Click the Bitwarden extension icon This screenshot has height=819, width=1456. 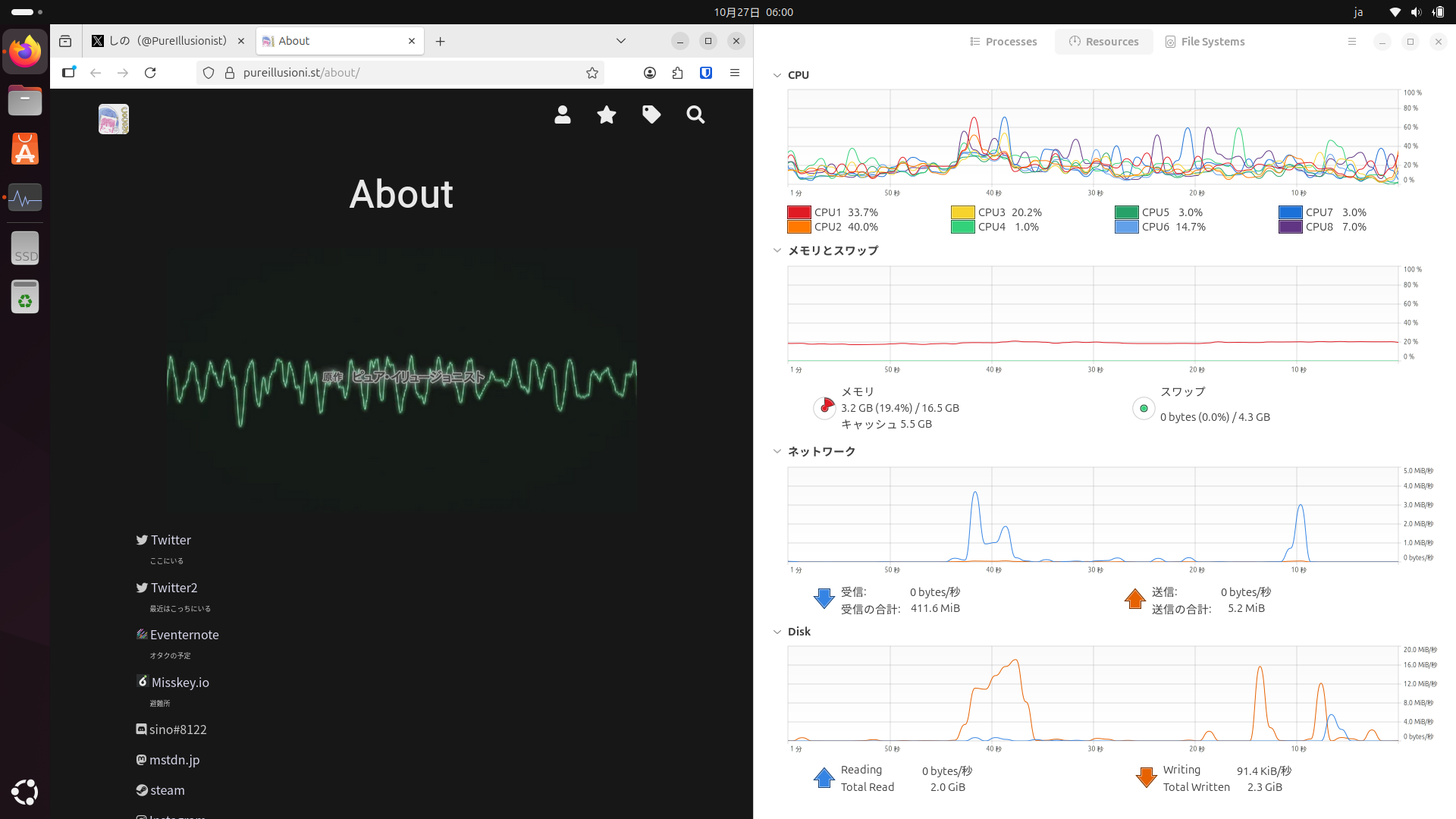pos(706,73)
